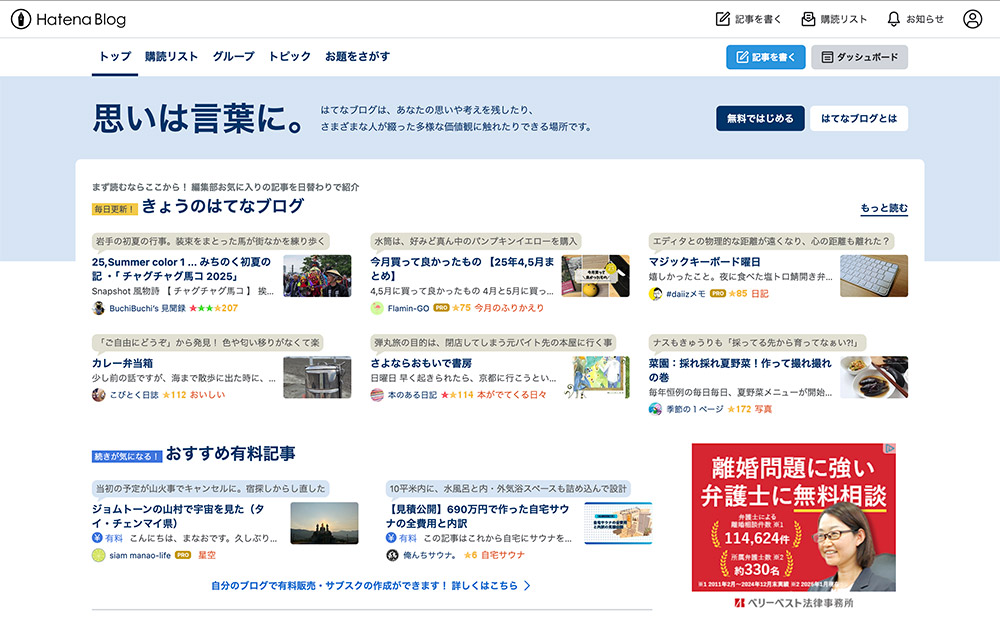This screenshot has height=626, width=1000.
Task: Open the さよならおもいで書房 article
Action: [x=421, y=363]
